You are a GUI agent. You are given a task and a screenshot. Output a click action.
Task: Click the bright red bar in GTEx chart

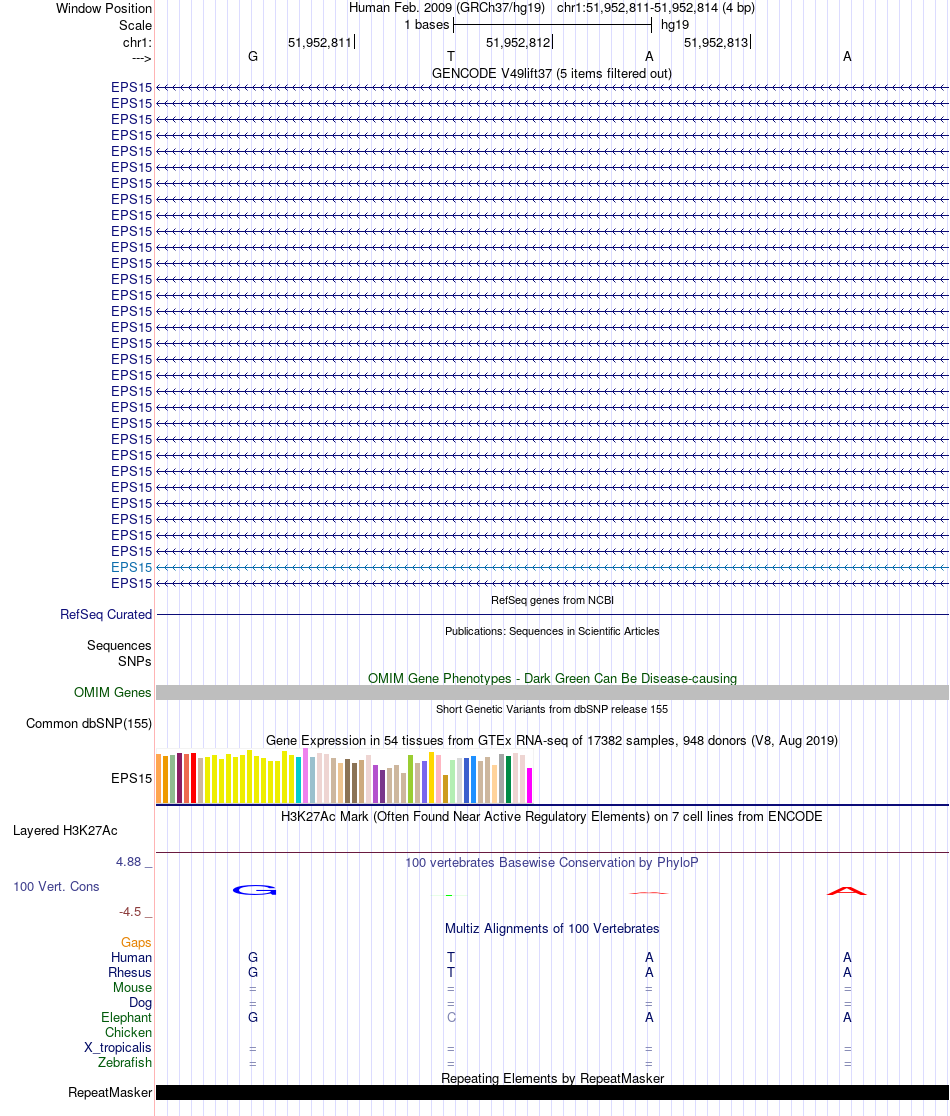(194, 778)
